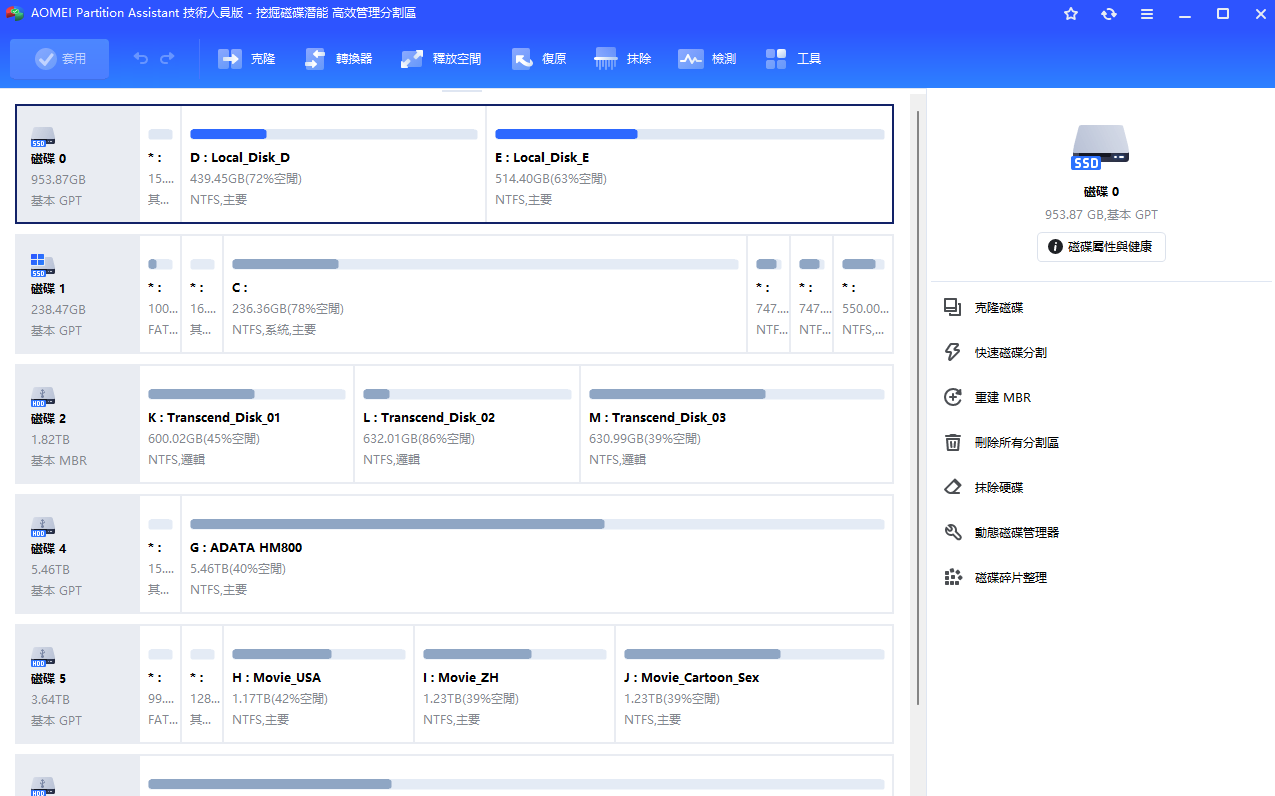Click "953.87 GB,基本 GPT" in the right panel

(1101, 215)
